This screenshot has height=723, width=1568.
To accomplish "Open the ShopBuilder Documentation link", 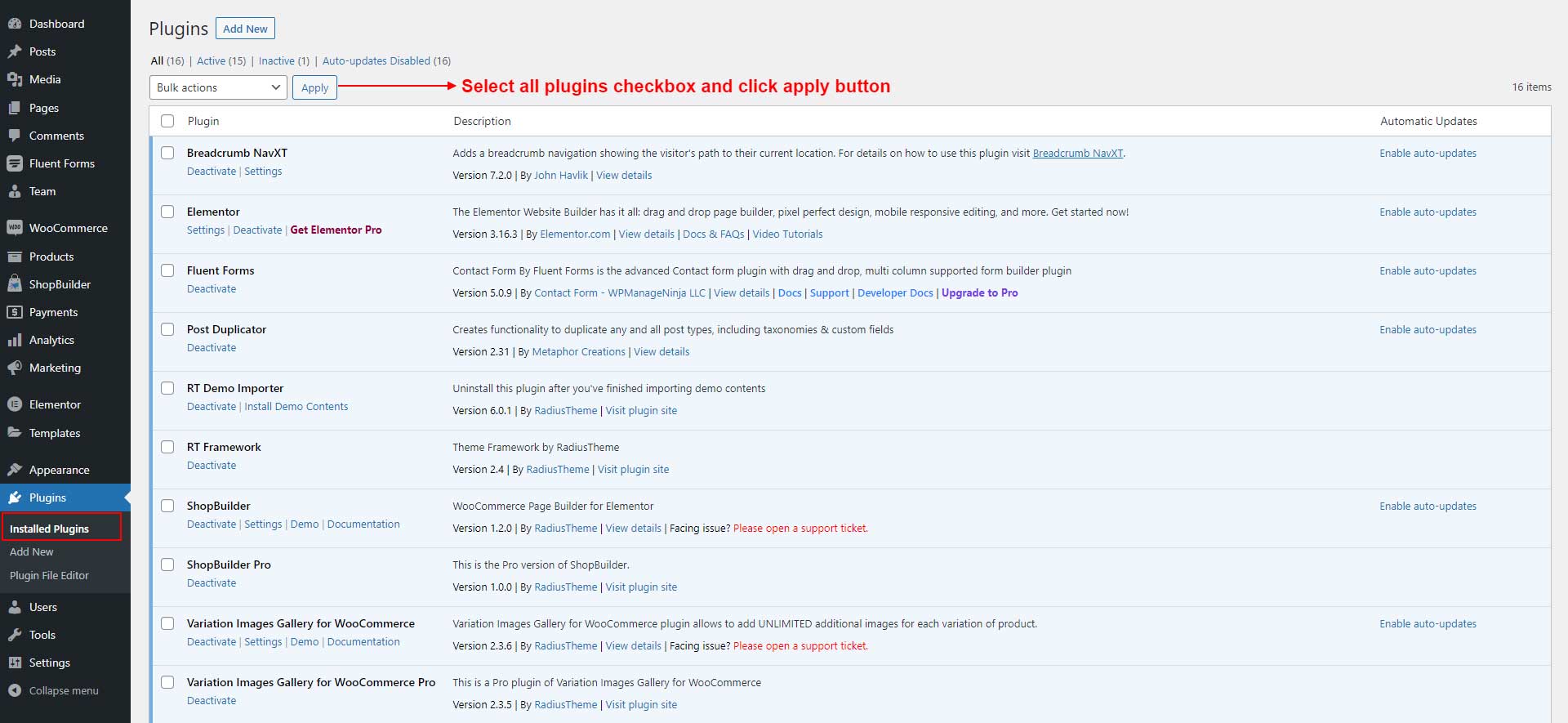I will pyautogui.click(x=363, y=524).
